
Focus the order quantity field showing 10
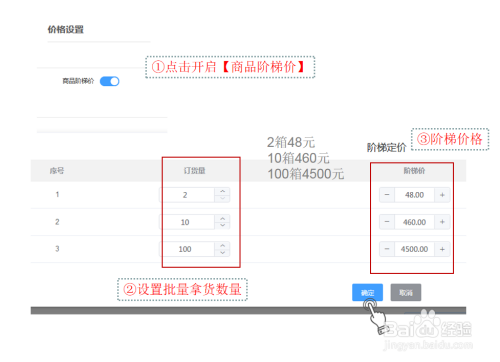(x=187, y=222)
